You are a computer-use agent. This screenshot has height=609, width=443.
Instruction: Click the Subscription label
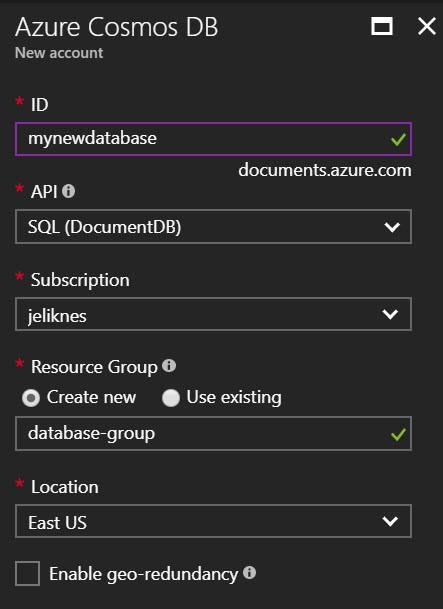(x=80, y=280)
